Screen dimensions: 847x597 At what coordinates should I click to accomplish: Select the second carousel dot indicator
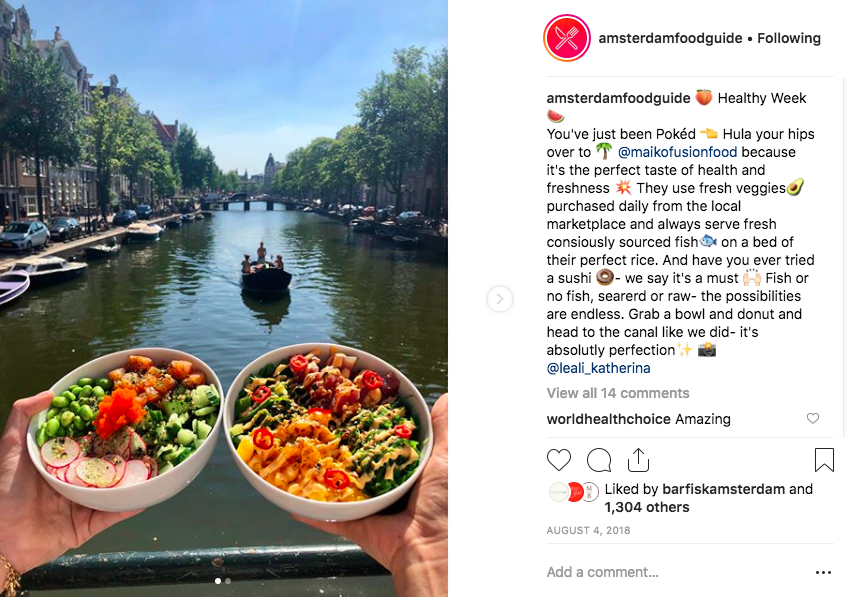[228, 581]
